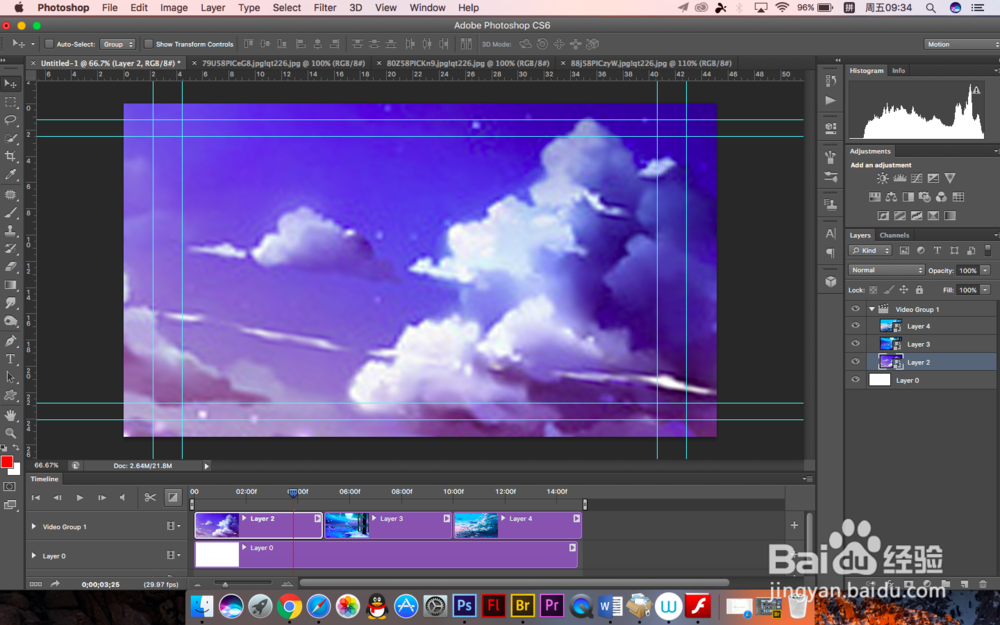Add a Brightness/Contrast adjustment

(x=882, y=179)
